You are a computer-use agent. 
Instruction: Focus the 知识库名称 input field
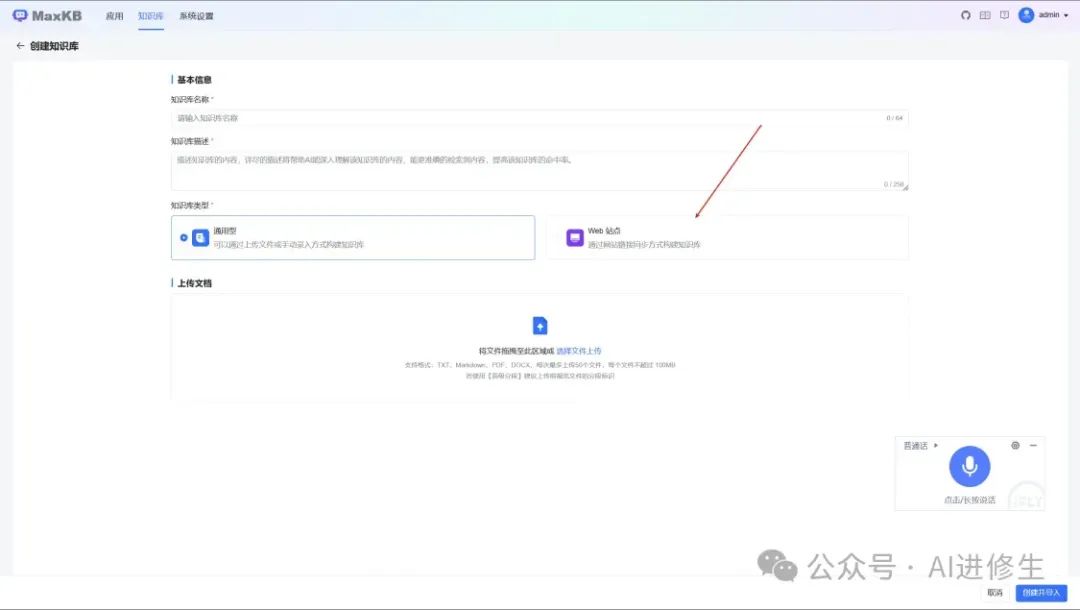[x=539, y=118]
